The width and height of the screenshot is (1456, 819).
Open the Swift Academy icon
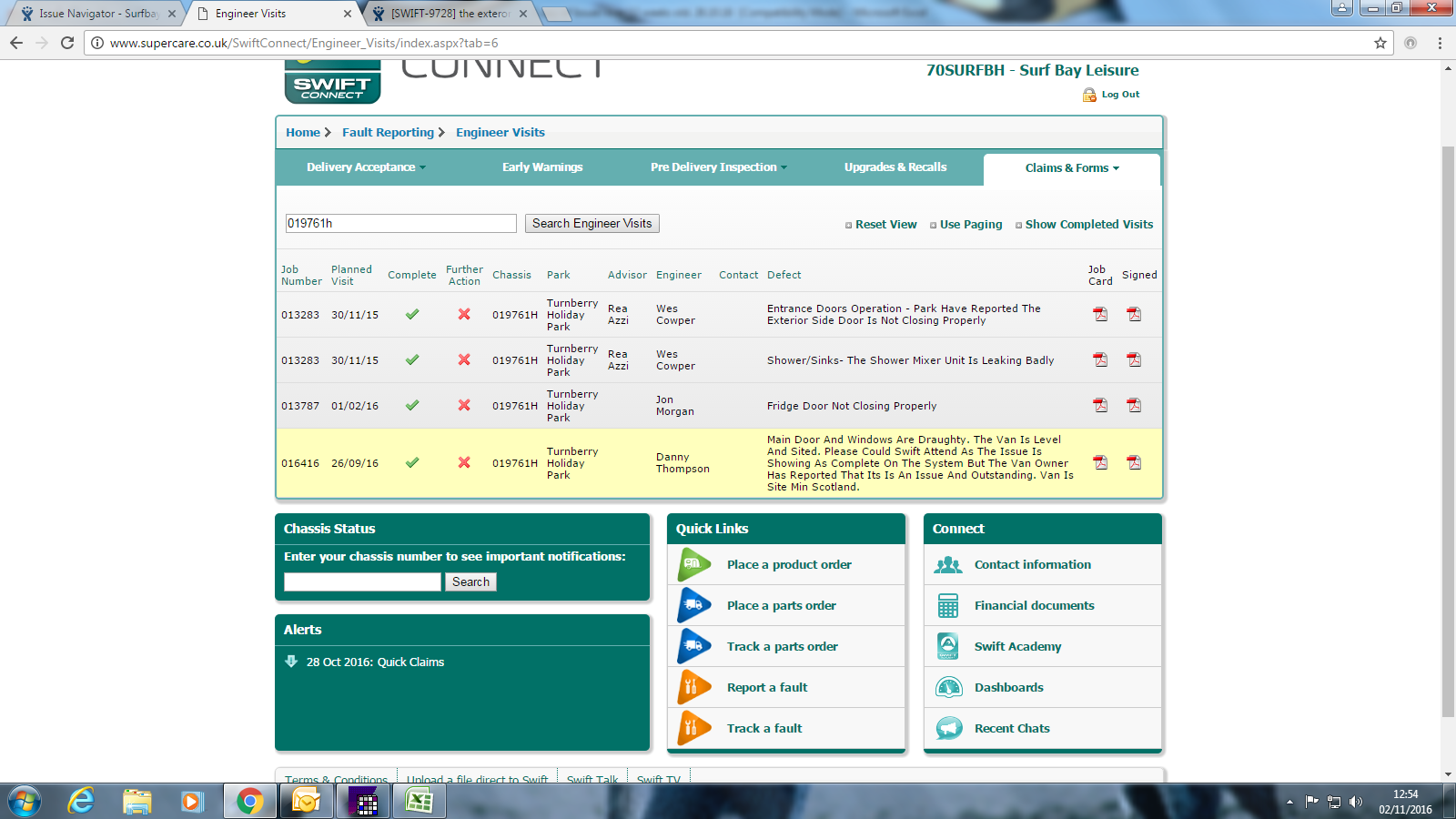point(948,647)
